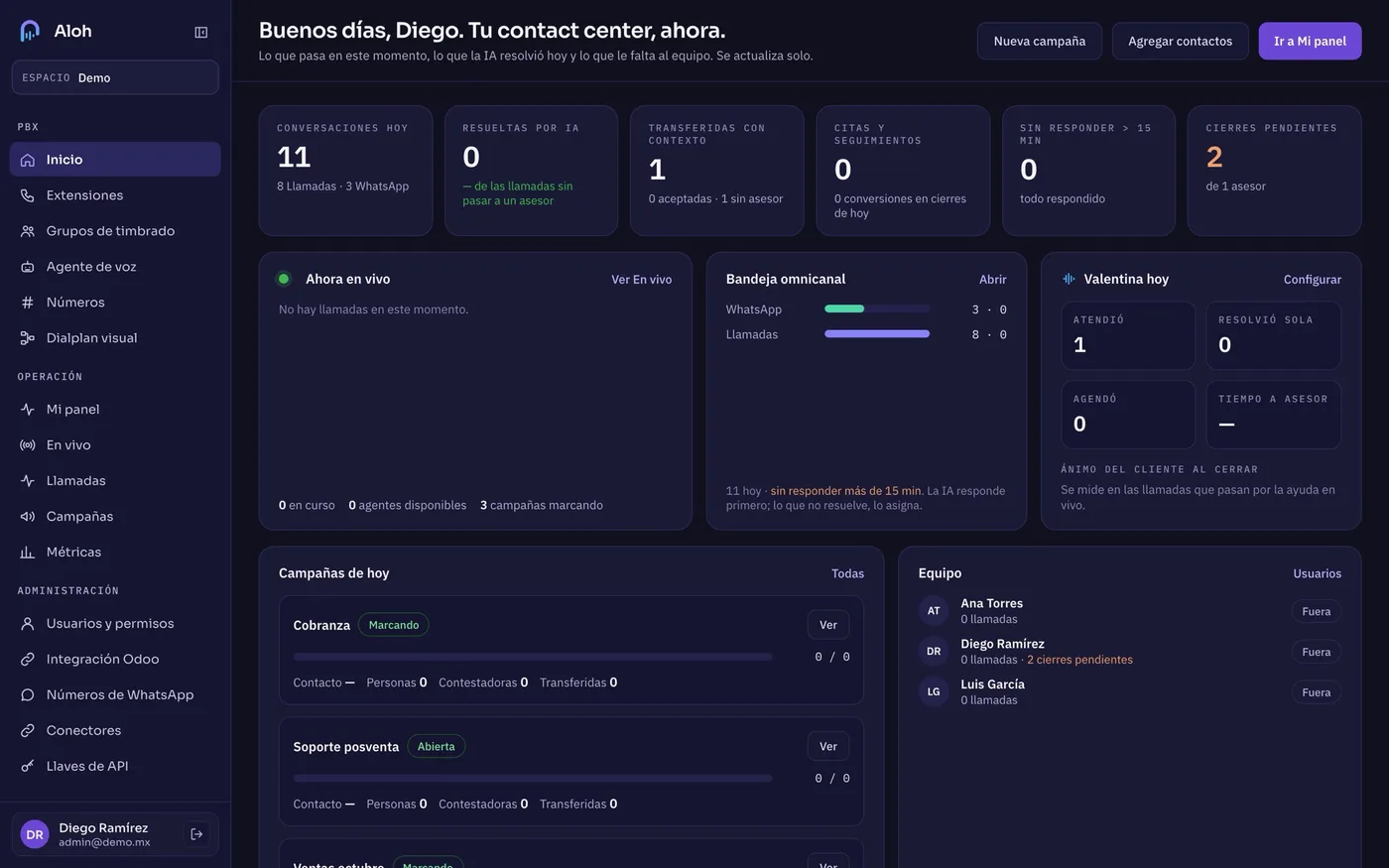
Task: Click the Agente de voz robot icon
Action: (x=28, y=267)
